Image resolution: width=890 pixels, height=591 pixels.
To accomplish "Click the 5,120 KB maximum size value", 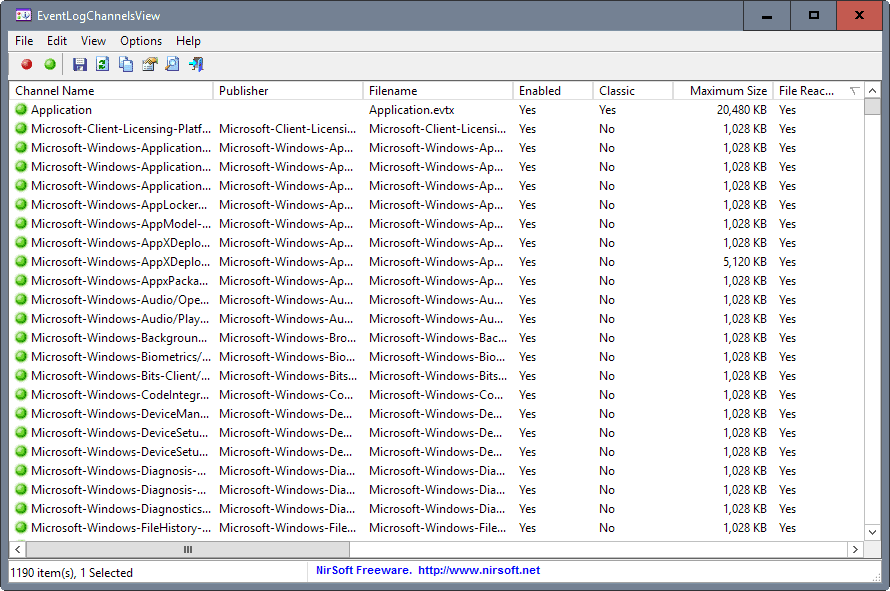I will point(745,262).
